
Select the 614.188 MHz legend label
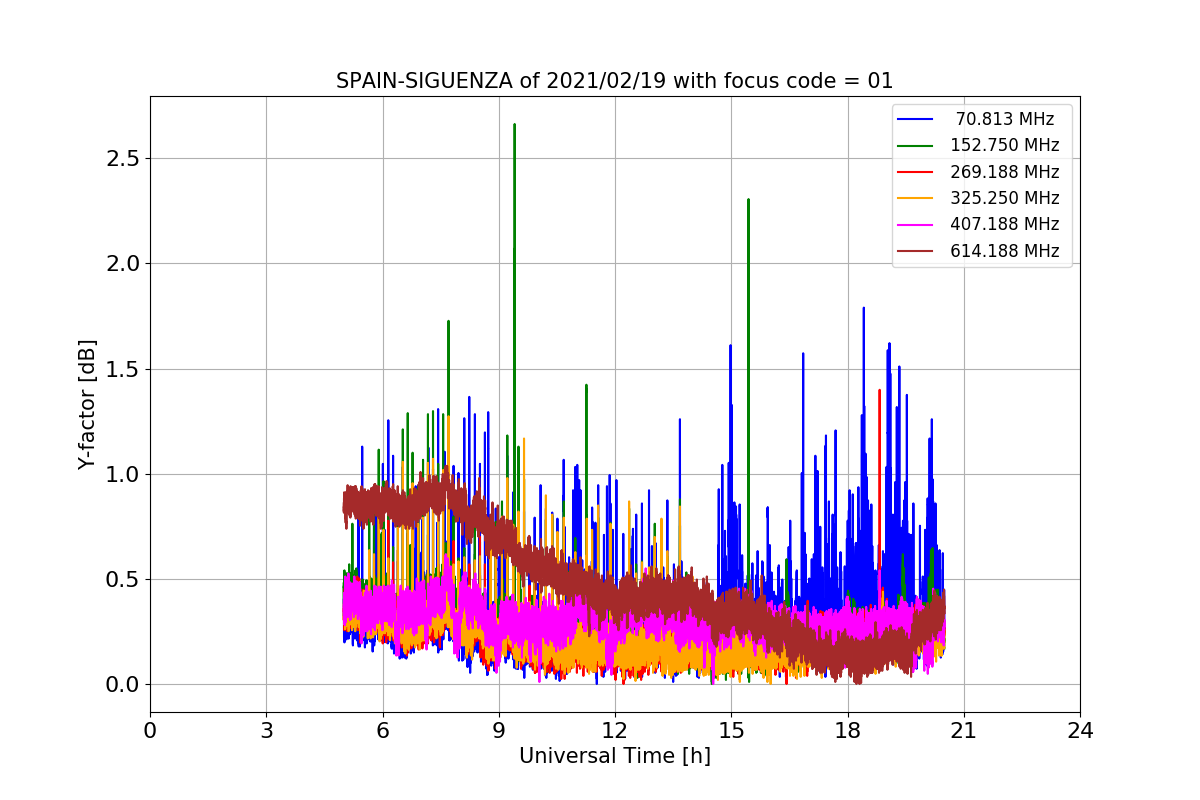[x=1004, y=251]
